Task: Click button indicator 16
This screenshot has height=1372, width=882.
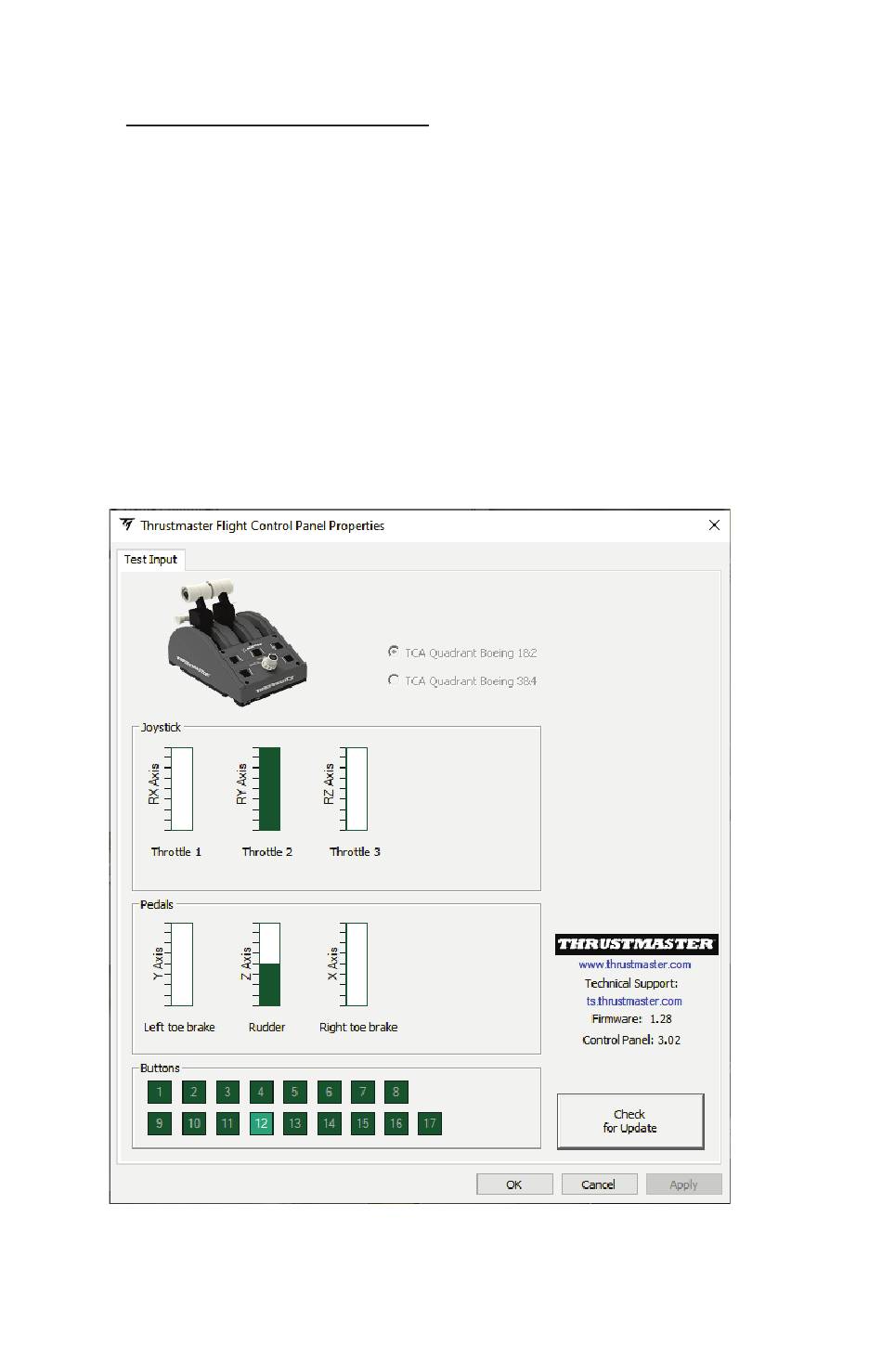Action: click(x=396, y=1123)
